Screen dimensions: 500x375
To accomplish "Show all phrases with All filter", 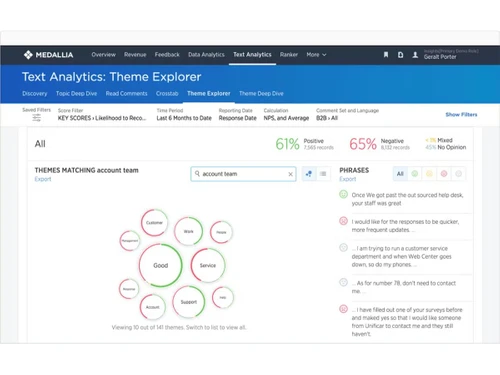I will [x=400, y=174].
